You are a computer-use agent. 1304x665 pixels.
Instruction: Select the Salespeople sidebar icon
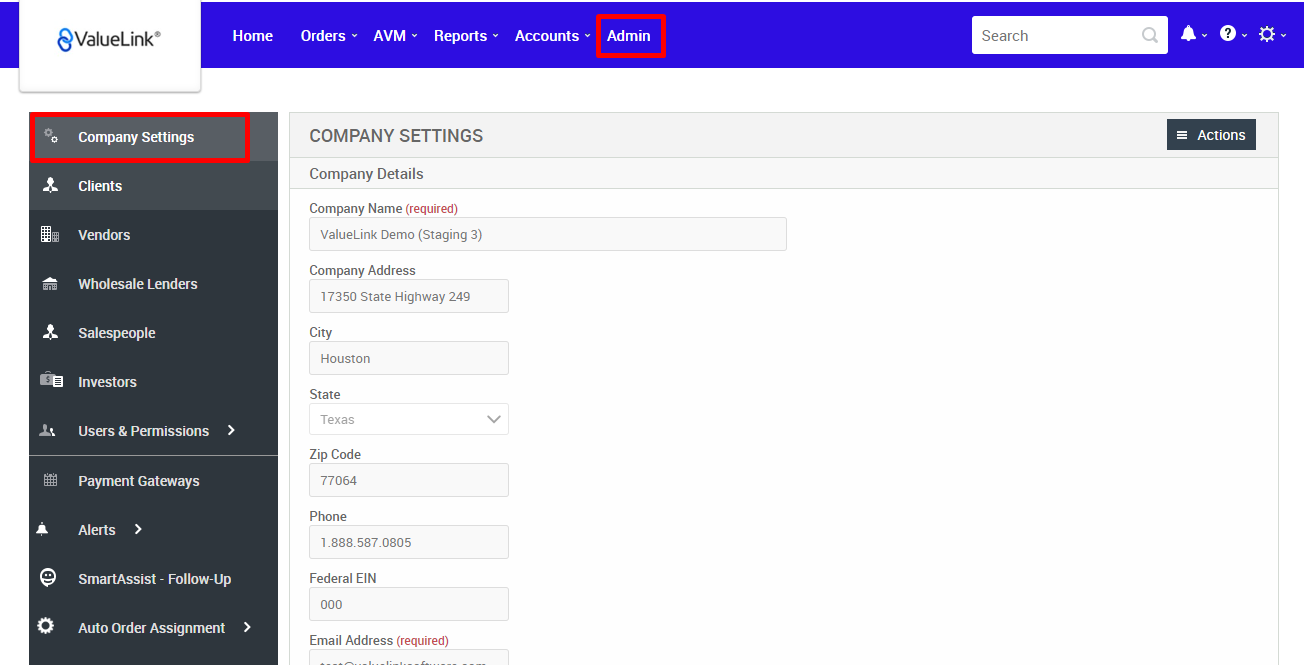pyautogui.click(x=51, y=332)
